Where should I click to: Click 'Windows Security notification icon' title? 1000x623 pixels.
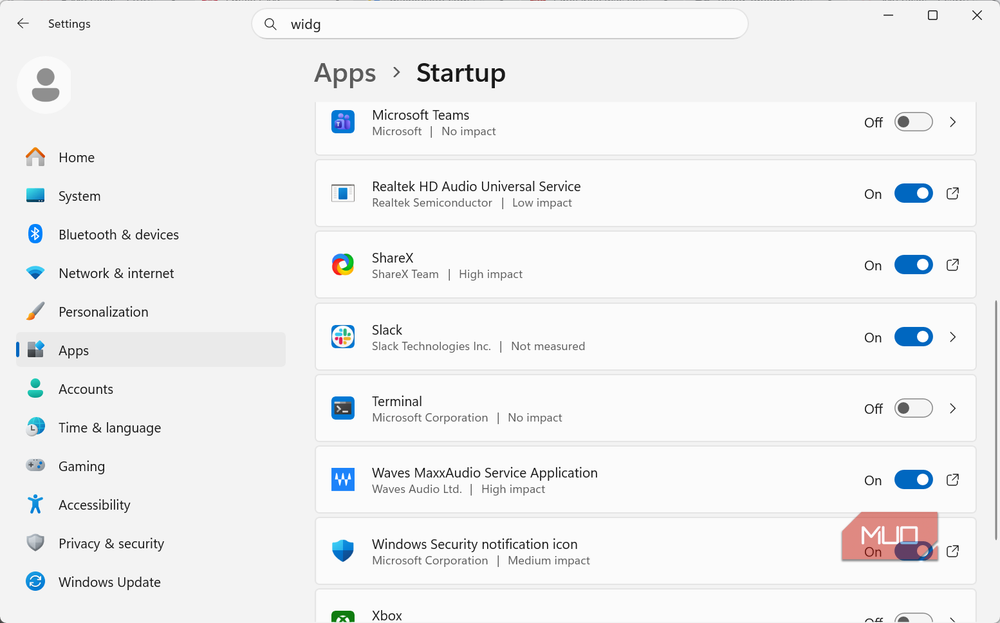click(x=474, y=544)
